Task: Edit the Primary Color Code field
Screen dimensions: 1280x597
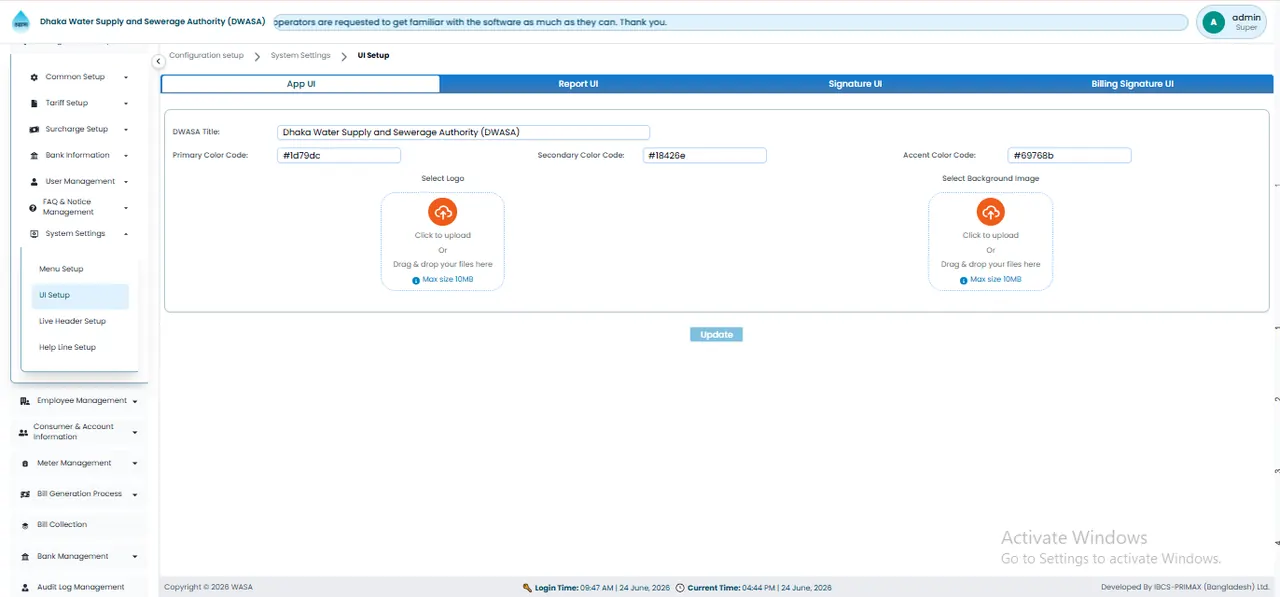Action: pos(339,155)
